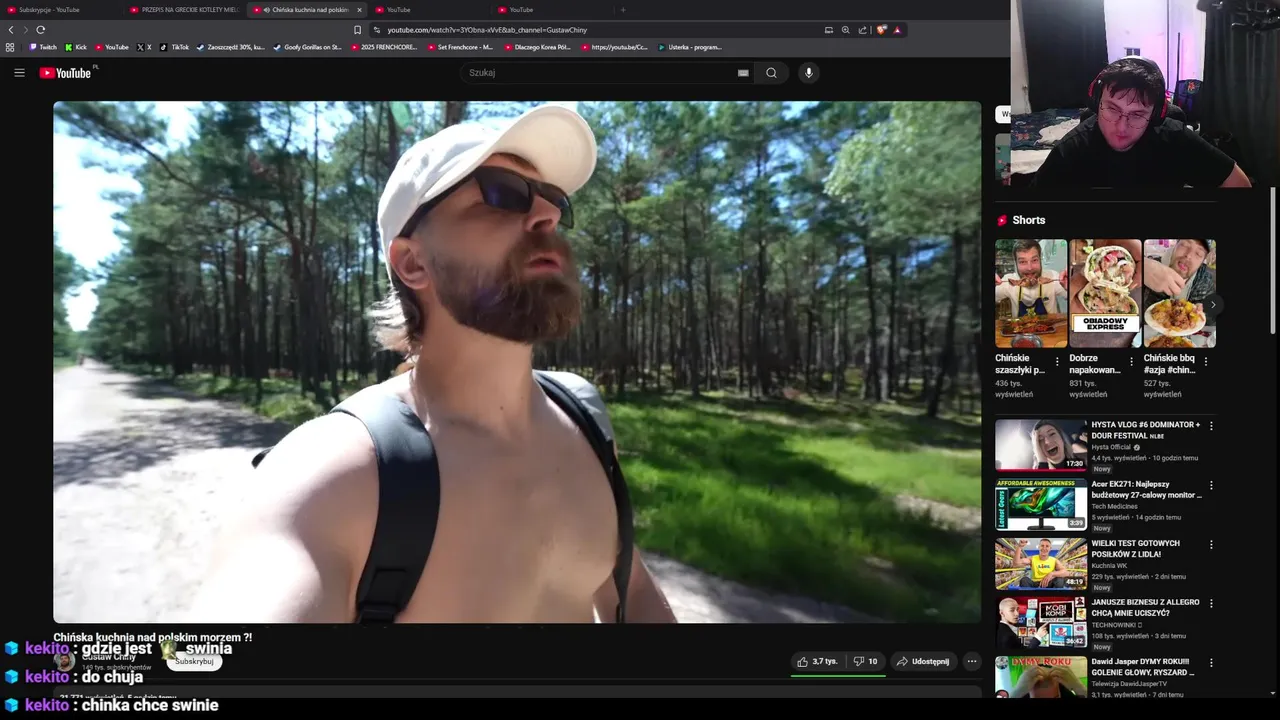Click the page vertical scrollbar
The width and height of the screenshot is (1280, 720).
pyautogui.click(x=1273, y=260)
